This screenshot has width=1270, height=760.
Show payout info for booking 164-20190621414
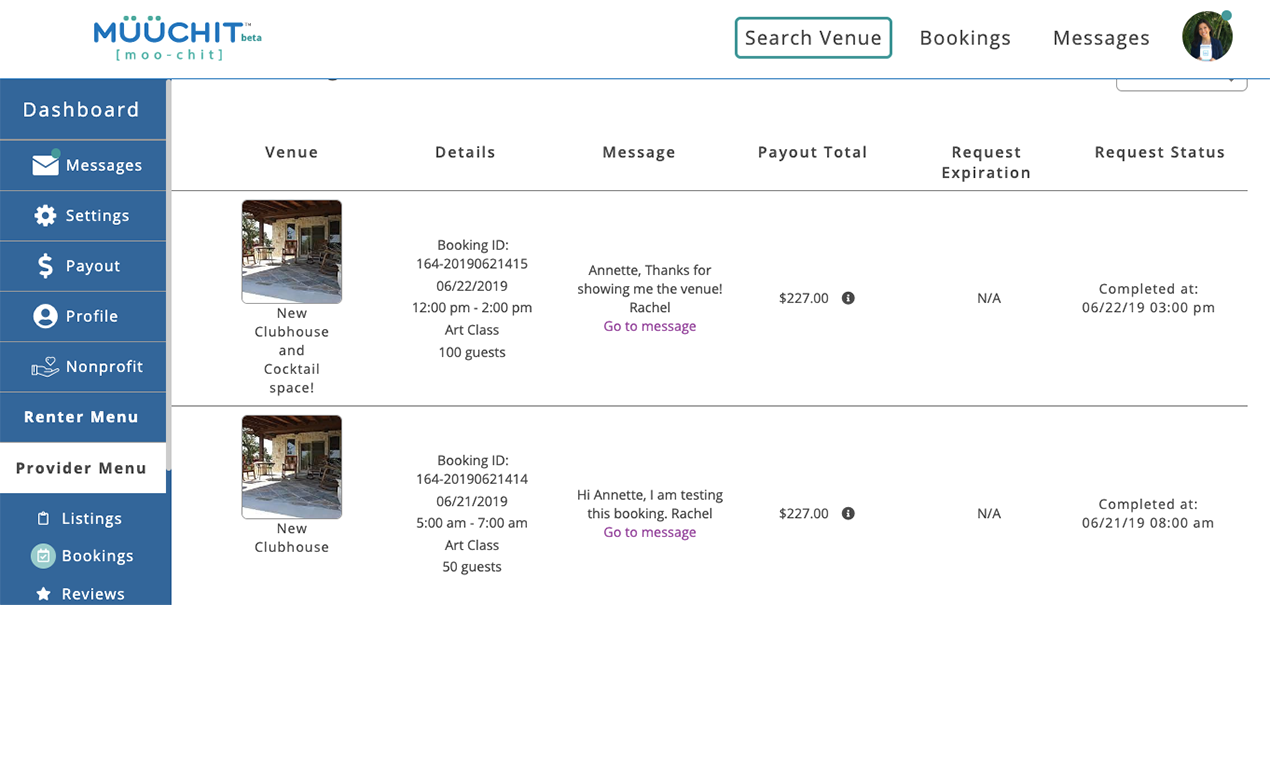(848, 513)
